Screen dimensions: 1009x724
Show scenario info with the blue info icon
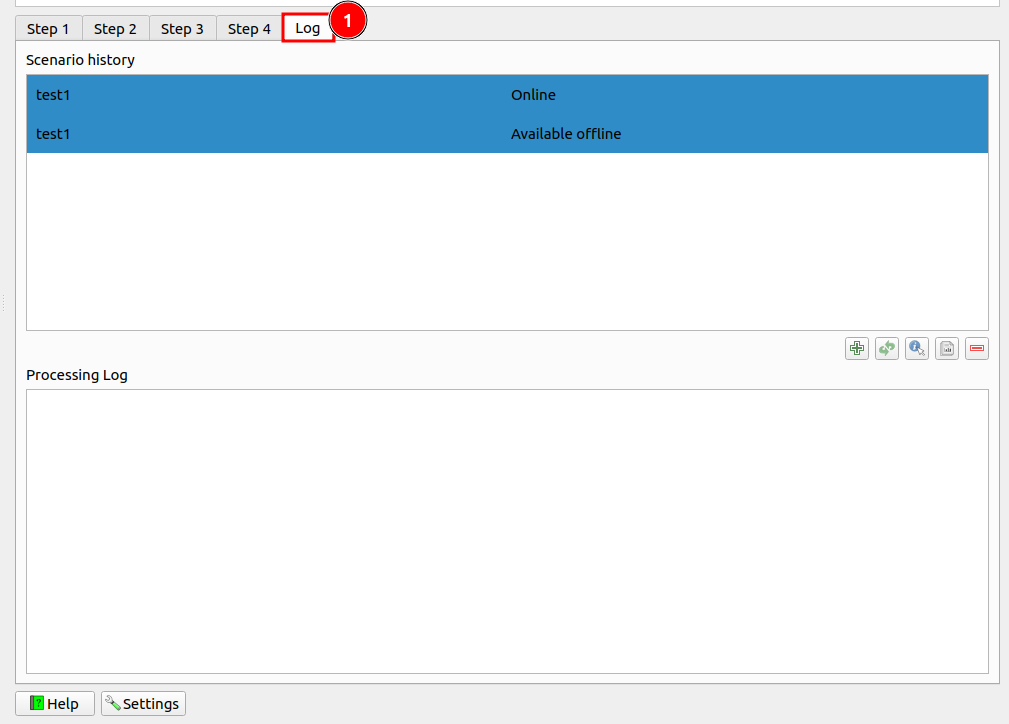(917, 349)
